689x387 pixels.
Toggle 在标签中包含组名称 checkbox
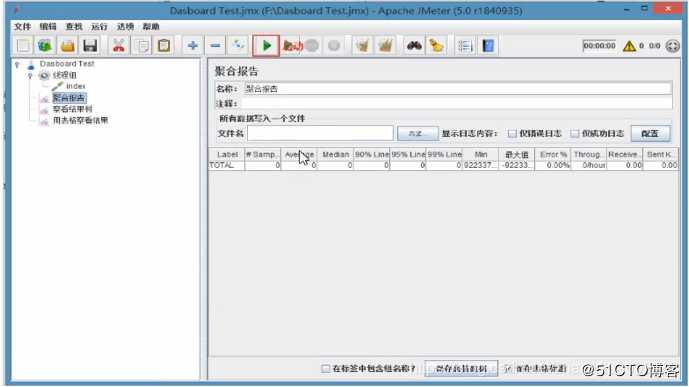[325, 369]
